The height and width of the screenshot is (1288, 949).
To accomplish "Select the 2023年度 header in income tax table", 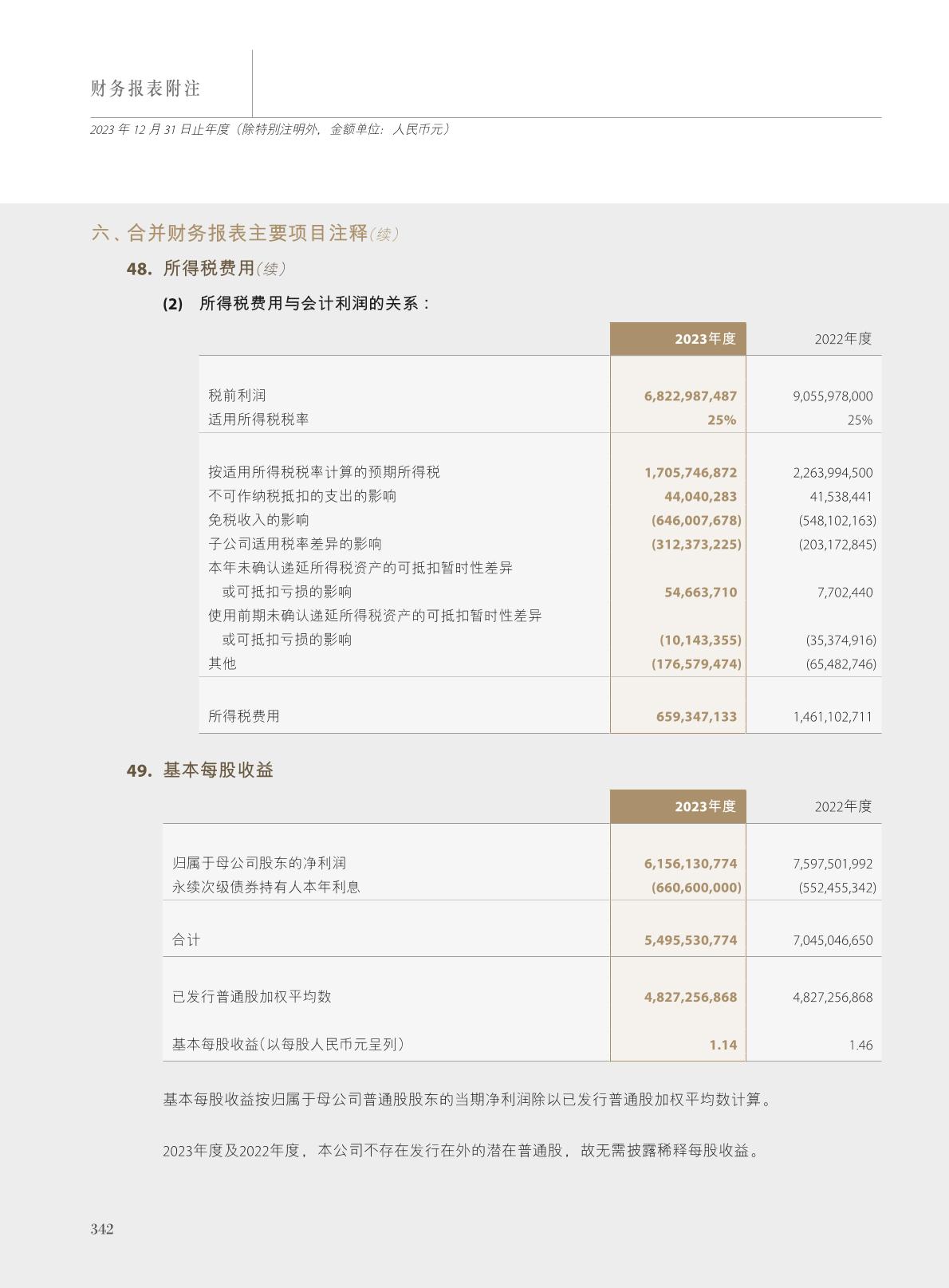I will [x=704, y=339].
